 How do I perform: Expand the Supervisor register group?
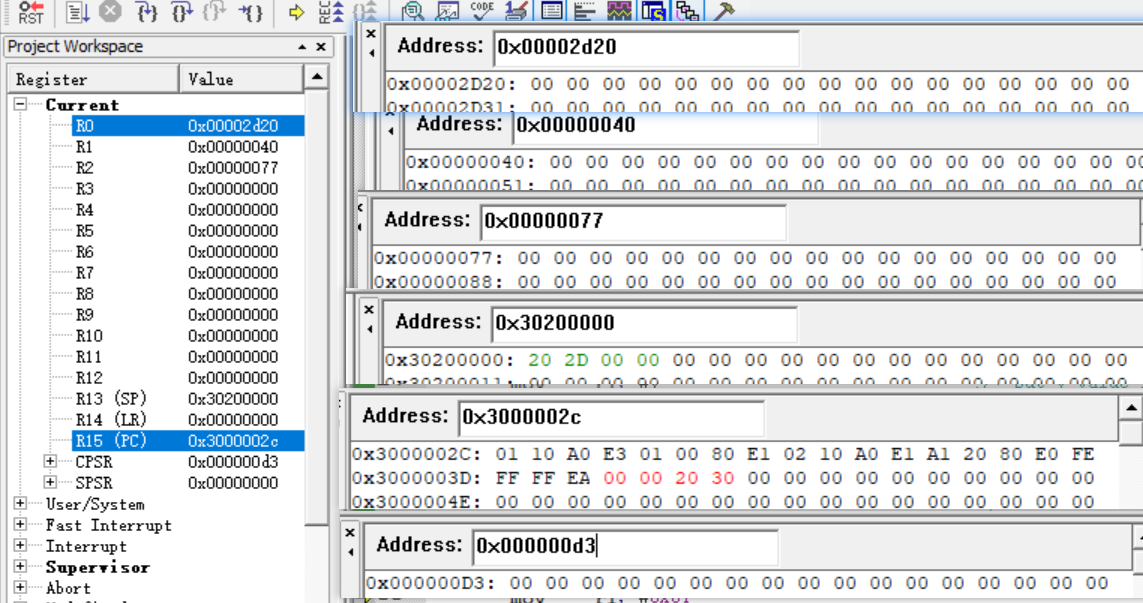point(20,567)
